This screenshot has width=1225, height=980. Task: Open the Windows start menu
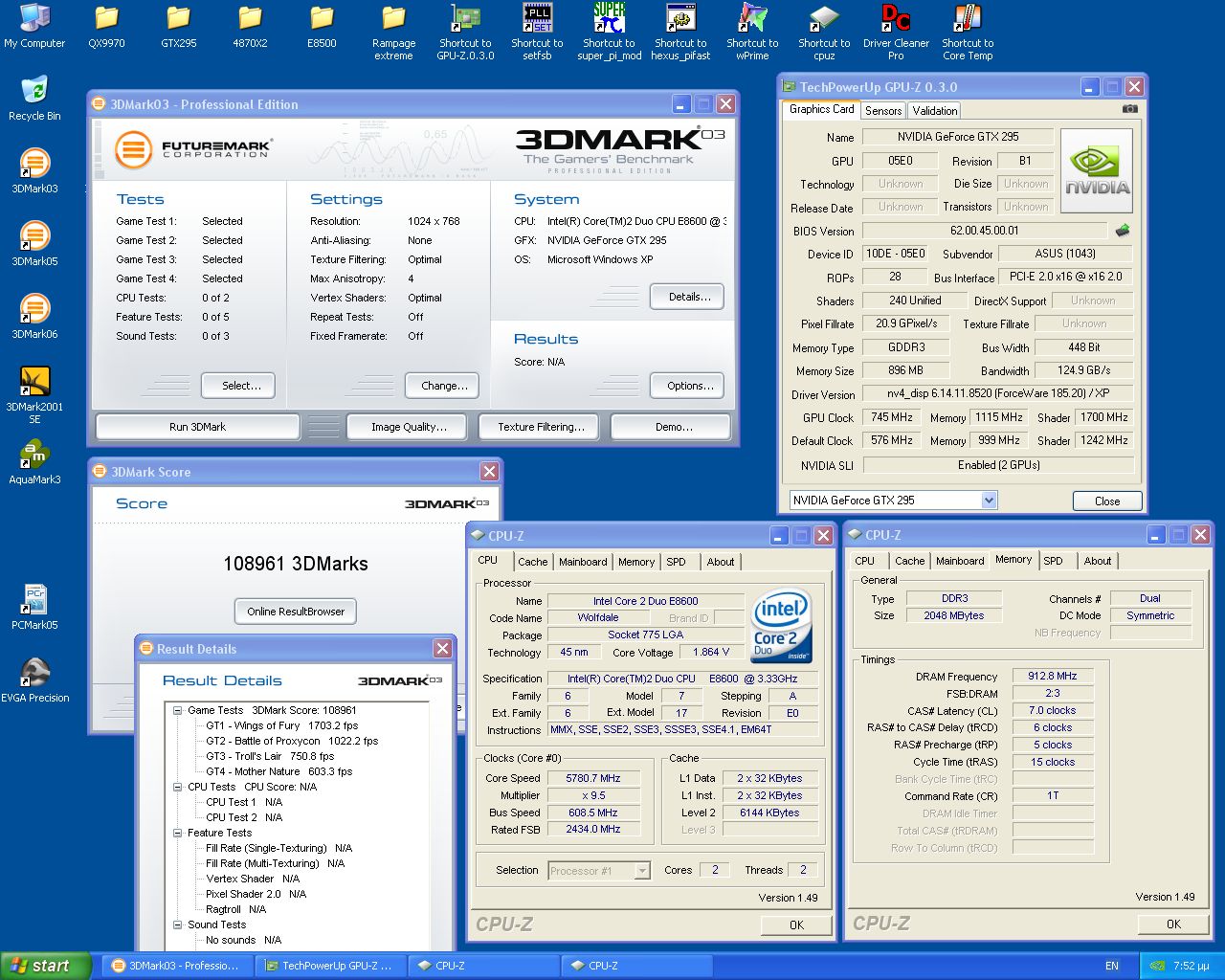click(x=45, y=966)
